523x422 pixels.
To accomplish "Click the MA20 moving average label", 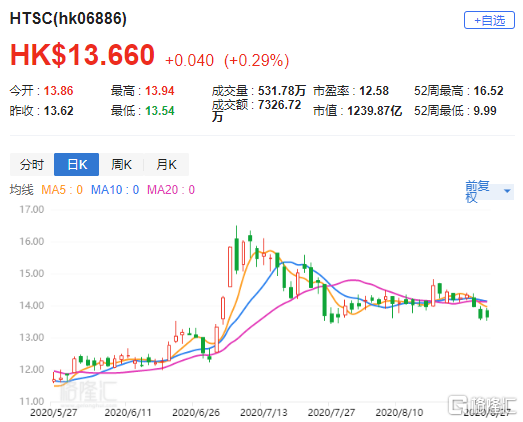I will (171, 190).
